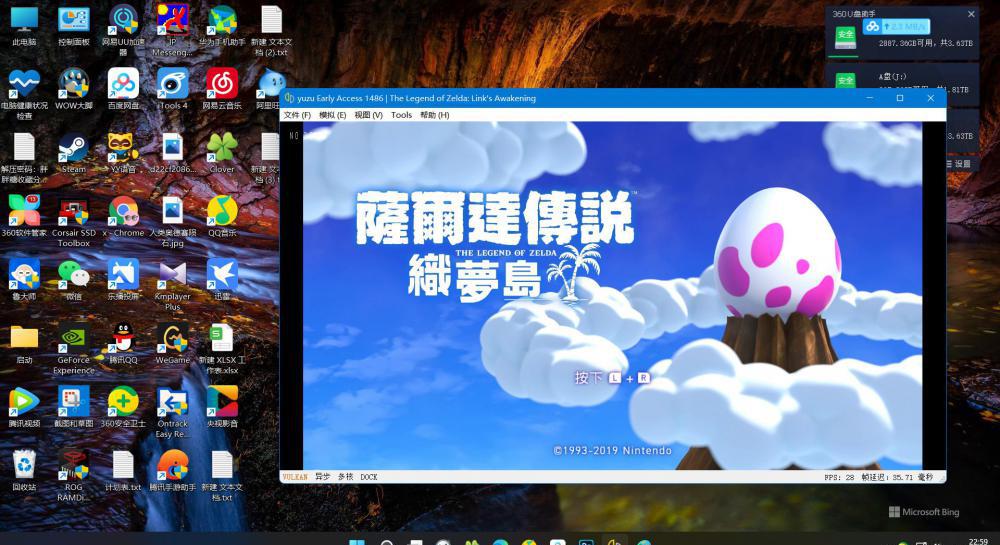Select the 计划表.txt file icon

(123, 470)
